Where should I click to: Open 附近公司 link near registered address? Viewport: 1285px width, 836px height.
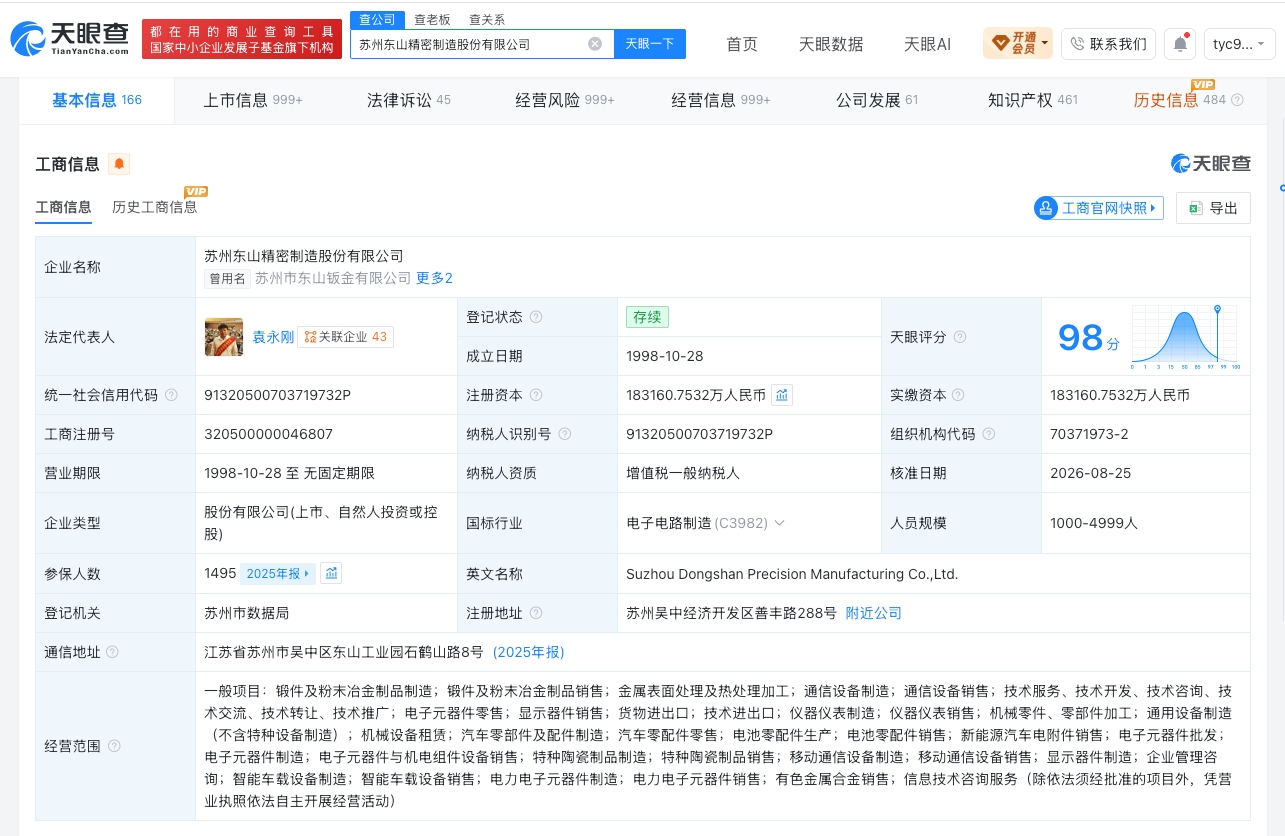(x=874, y=613)
